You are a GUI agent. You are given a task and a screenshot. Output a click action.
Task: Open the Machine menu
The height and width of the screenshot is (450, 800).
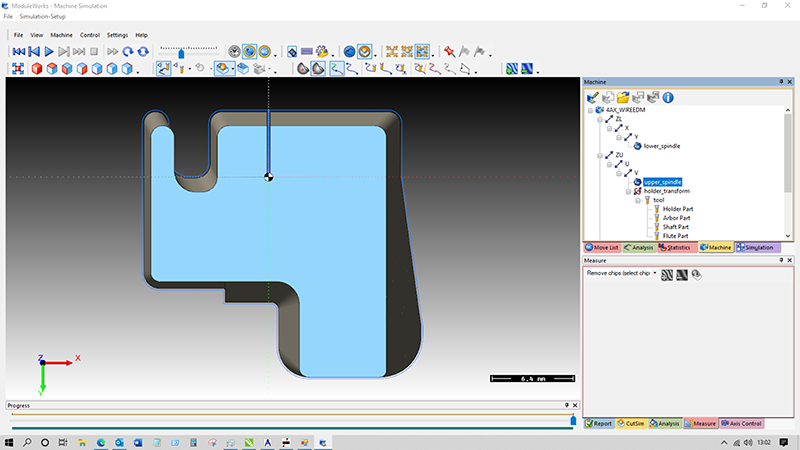[x=60, y=35]
